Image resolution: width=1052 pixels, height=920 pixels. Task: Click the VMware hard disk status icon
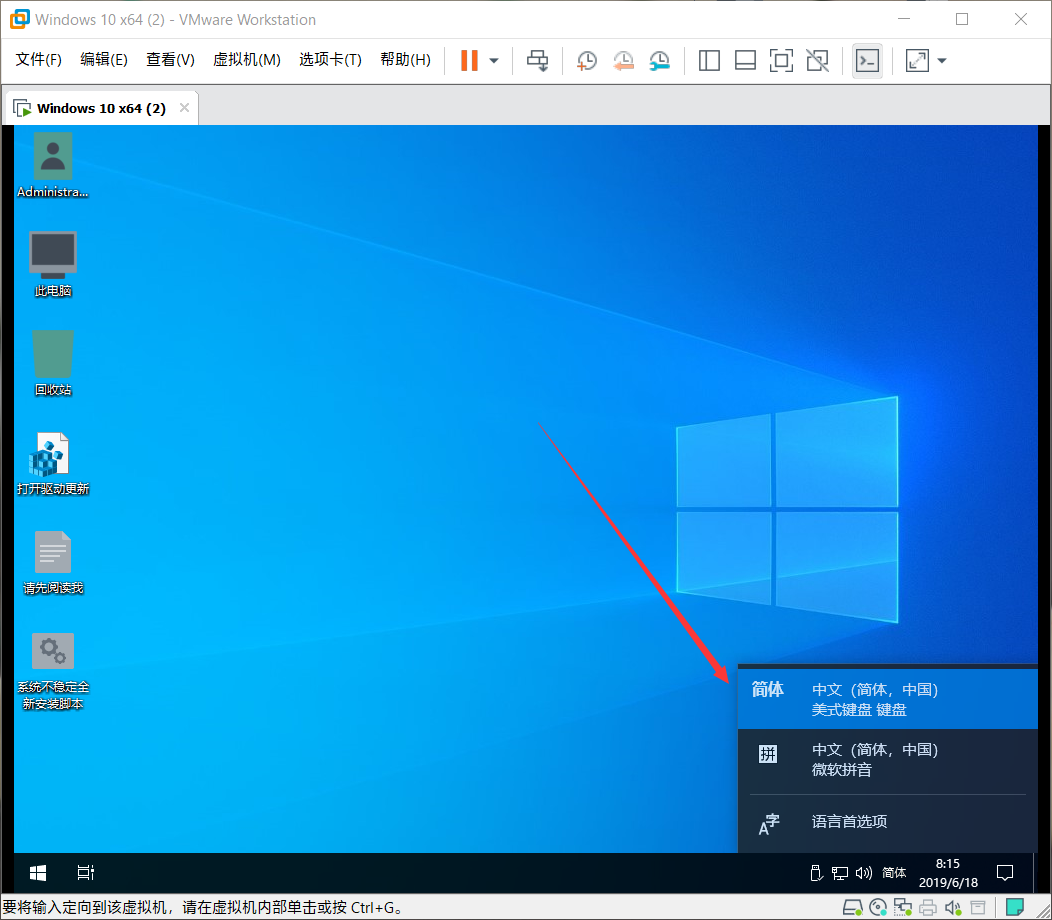click(852, 908)
